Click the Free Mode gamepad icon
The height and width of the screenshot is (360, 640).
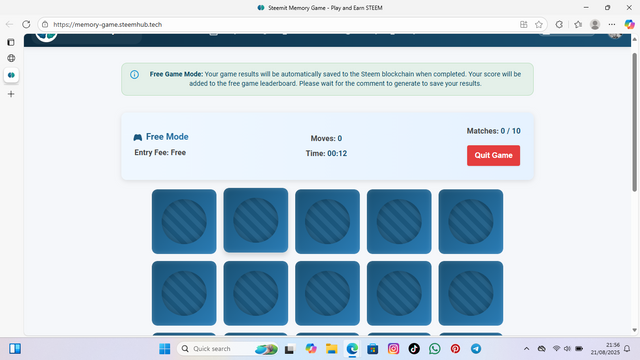pyautogui.click(x=138, y=137)
